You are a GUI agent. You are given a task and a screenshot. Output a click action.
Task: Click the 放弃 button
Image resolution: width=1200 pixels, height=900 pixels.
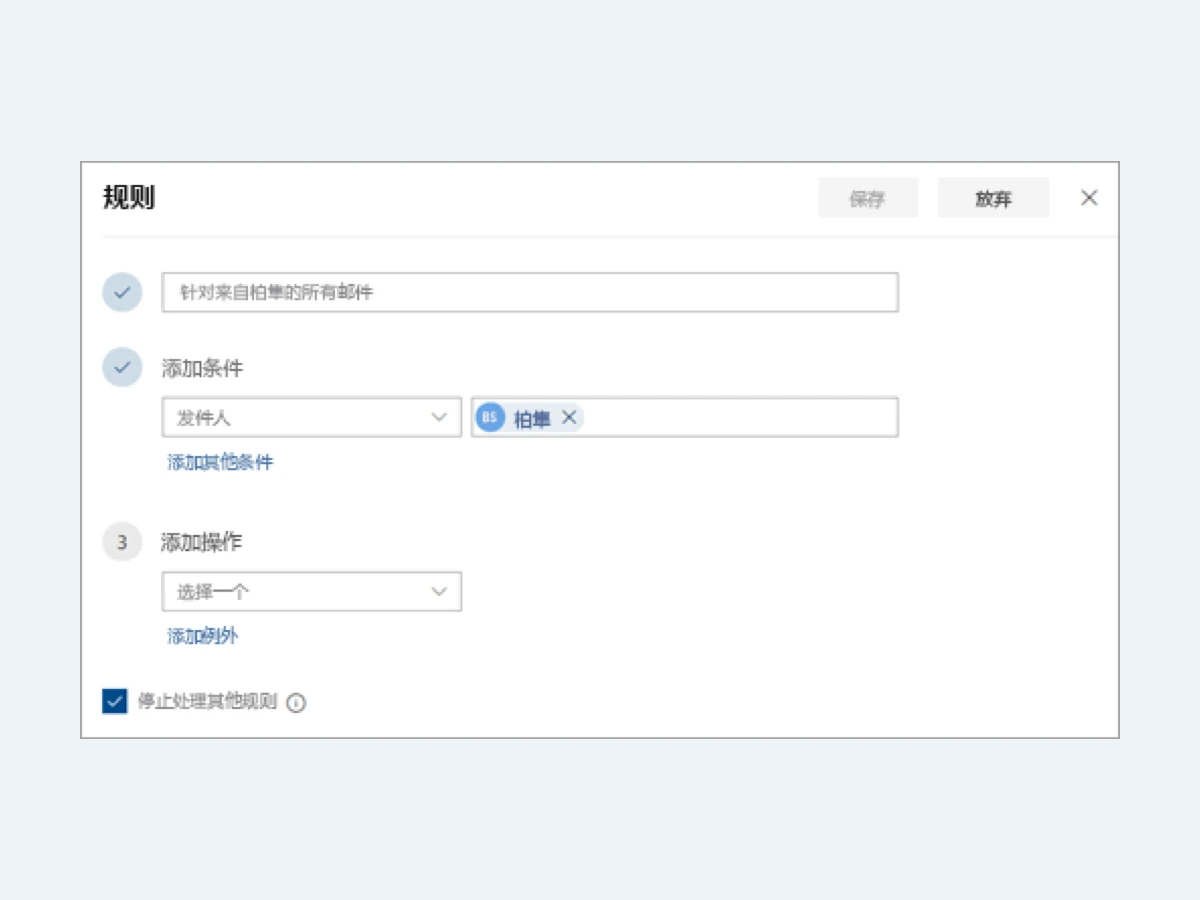pyautogui.click(x=993, y=198)
